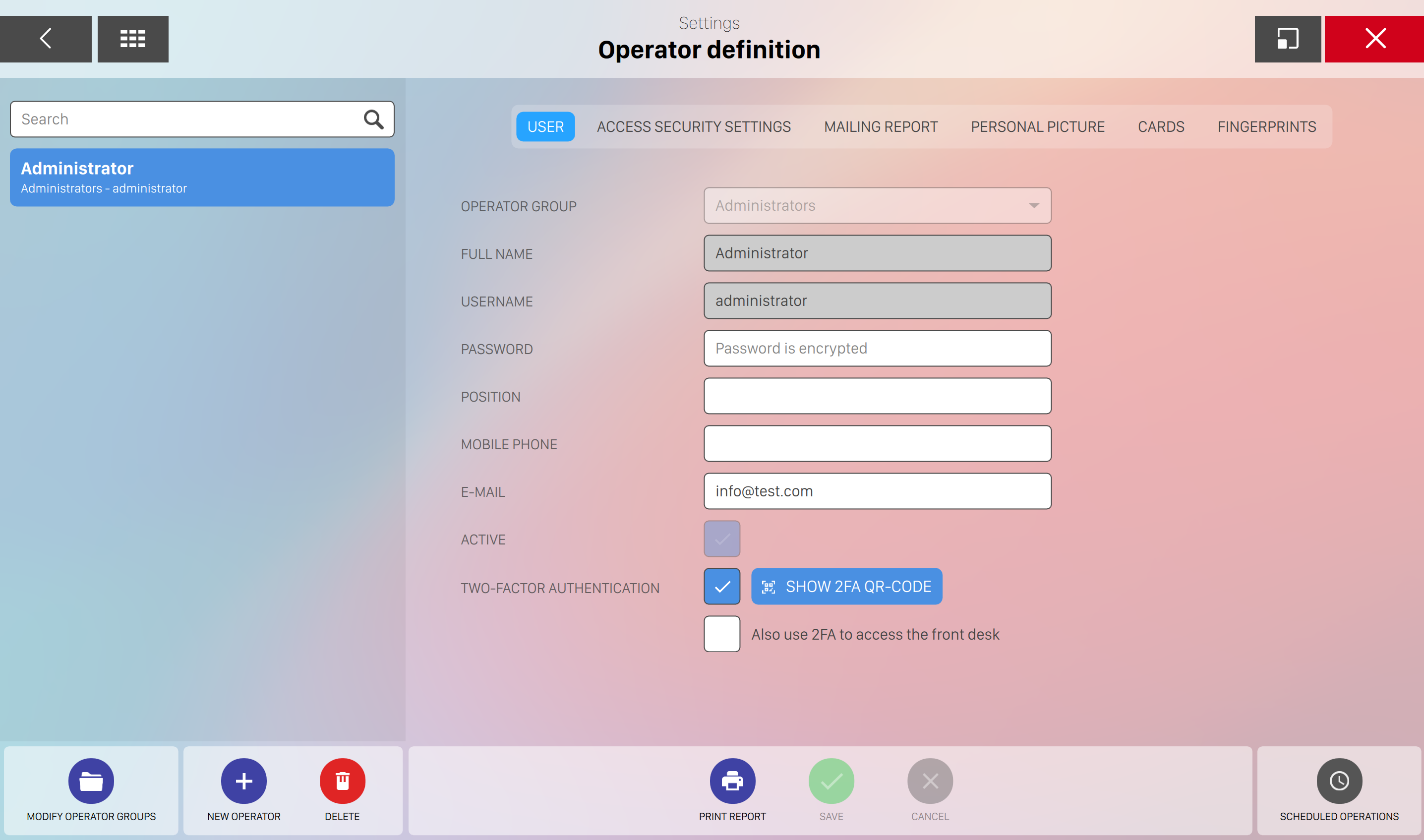Click the back arrow icon
The height and width of the screenshot is (840, 1424).
45,39
